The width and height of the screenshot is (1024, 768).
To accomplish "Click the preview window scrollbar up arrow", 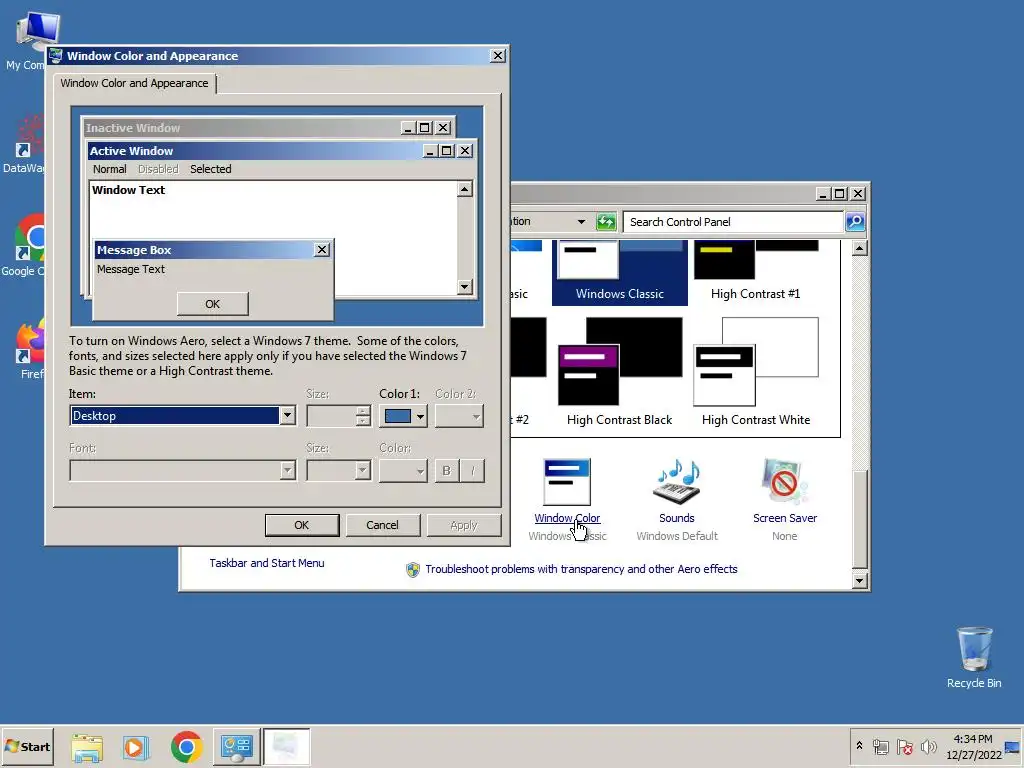I will 464,189.
